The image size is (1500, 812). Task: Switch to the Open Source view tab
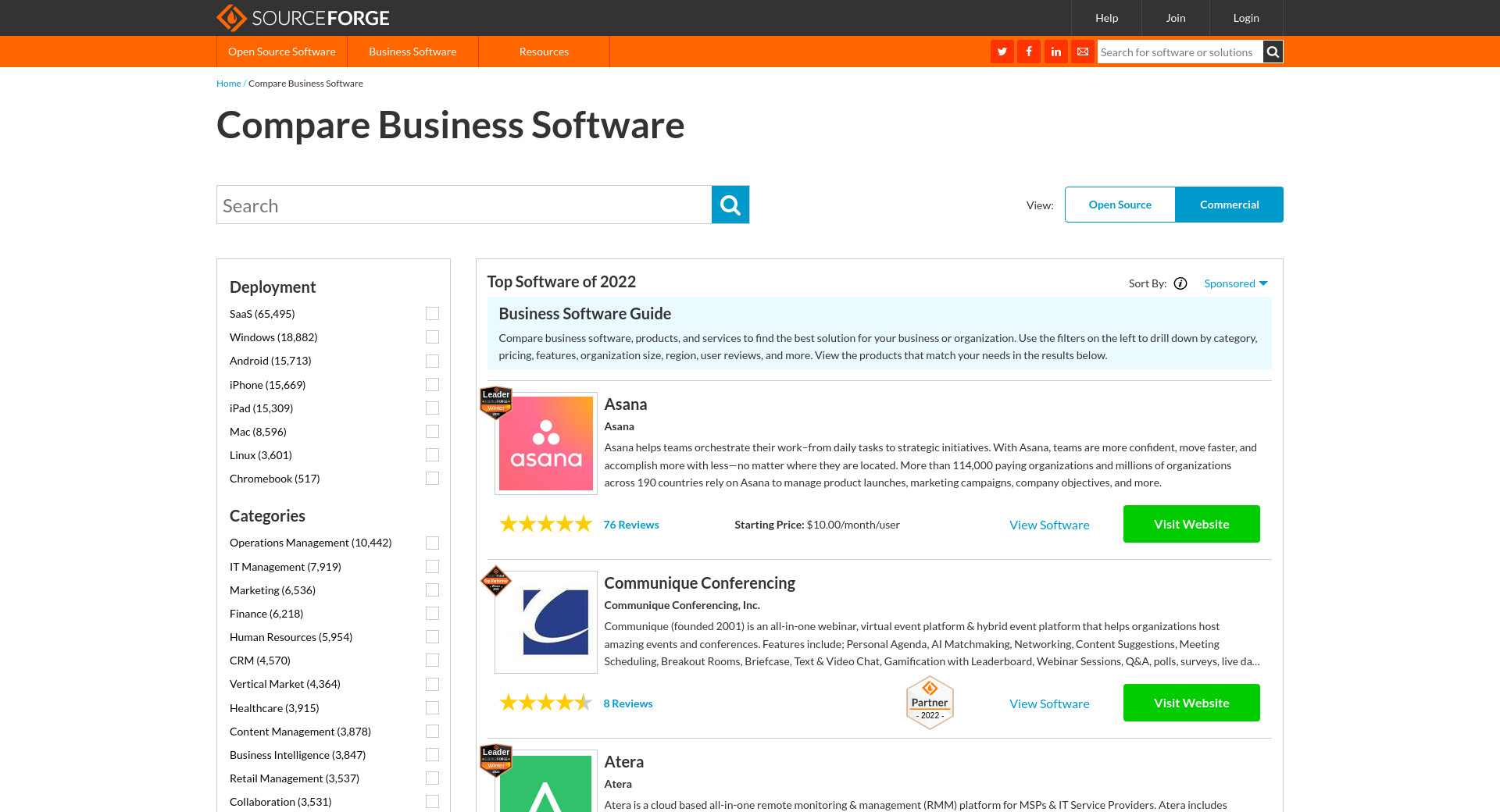coord(1120,205)
